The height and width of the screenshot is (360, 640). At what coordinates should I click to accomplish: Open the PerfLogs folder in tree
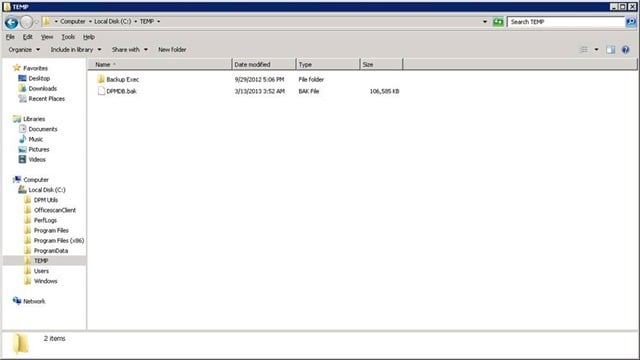click(45, 220)
